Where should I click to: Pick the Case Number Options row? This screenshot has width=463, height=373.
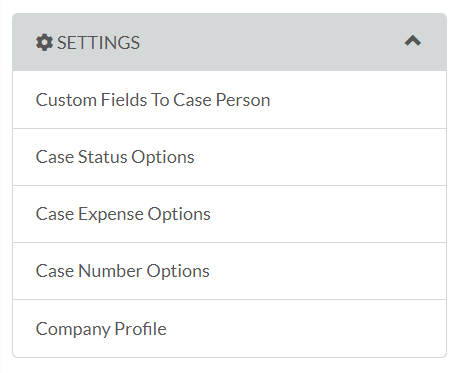pos(229,271)
